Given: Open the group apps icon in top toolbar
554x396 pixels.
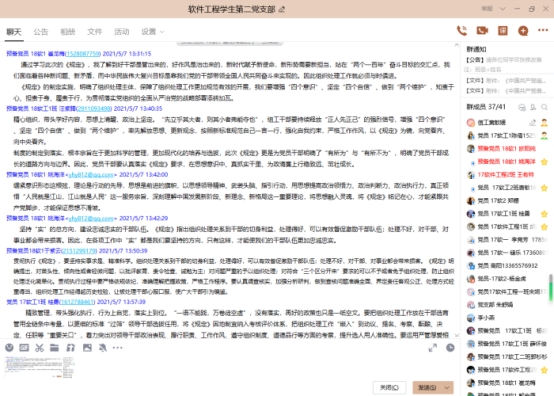Looking at the screenshot, I should (503, 31).
